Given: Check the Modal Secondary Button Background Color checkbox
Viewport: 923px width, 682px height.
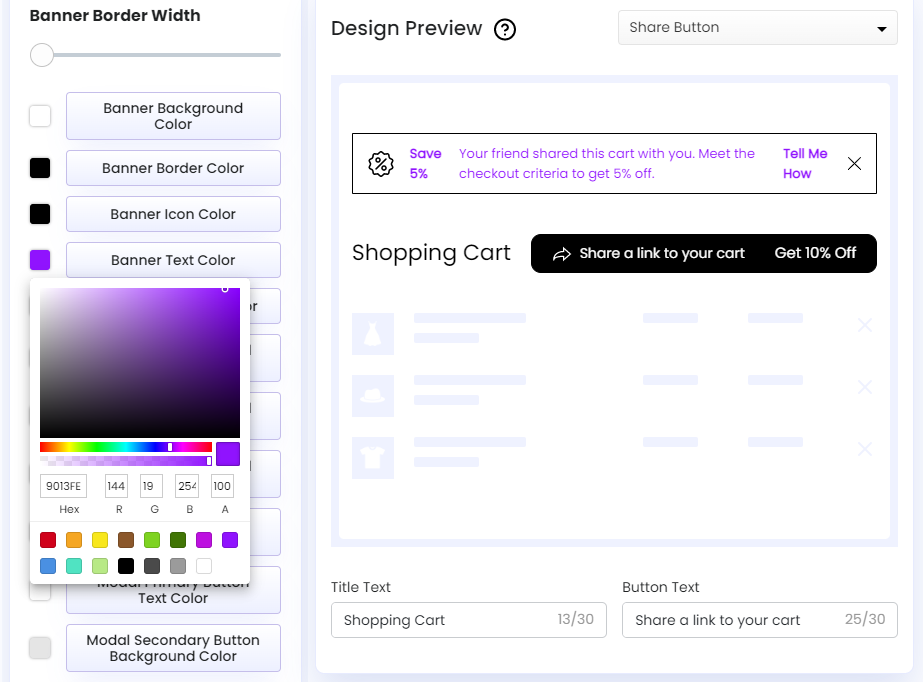Looking at the screenshot, I should (x=40, y=648).
